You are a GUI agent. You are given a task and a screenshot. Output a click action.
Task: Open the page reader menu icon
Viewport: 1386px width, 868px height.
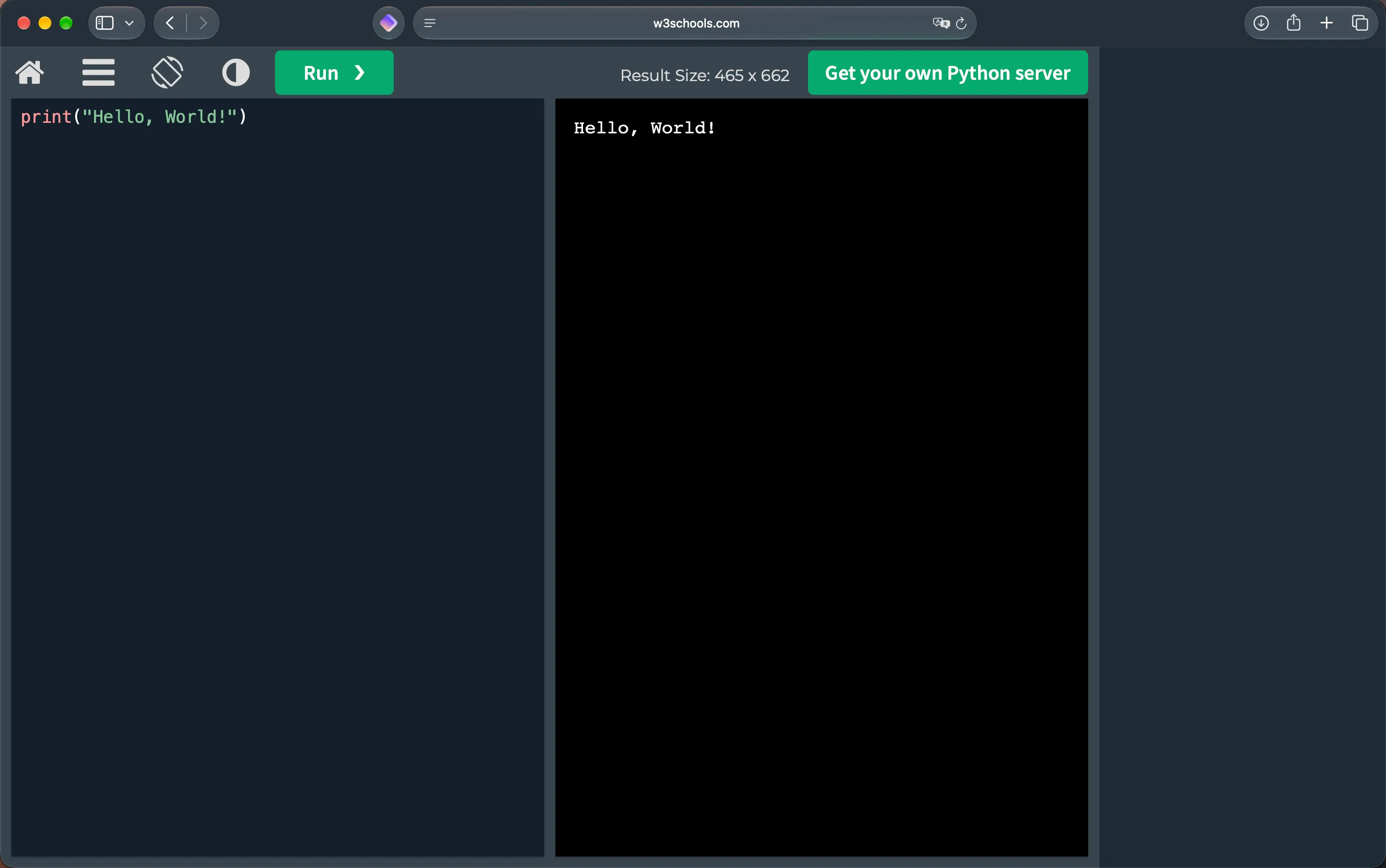[x=429, y=23]
